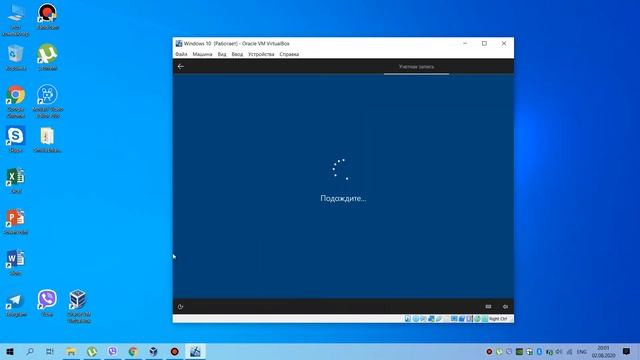Screen dimensions: 640x360
Task: Switch to VirtualBox Manager on the taskbar
Action: pyautogui.click(x=153, y=351)
